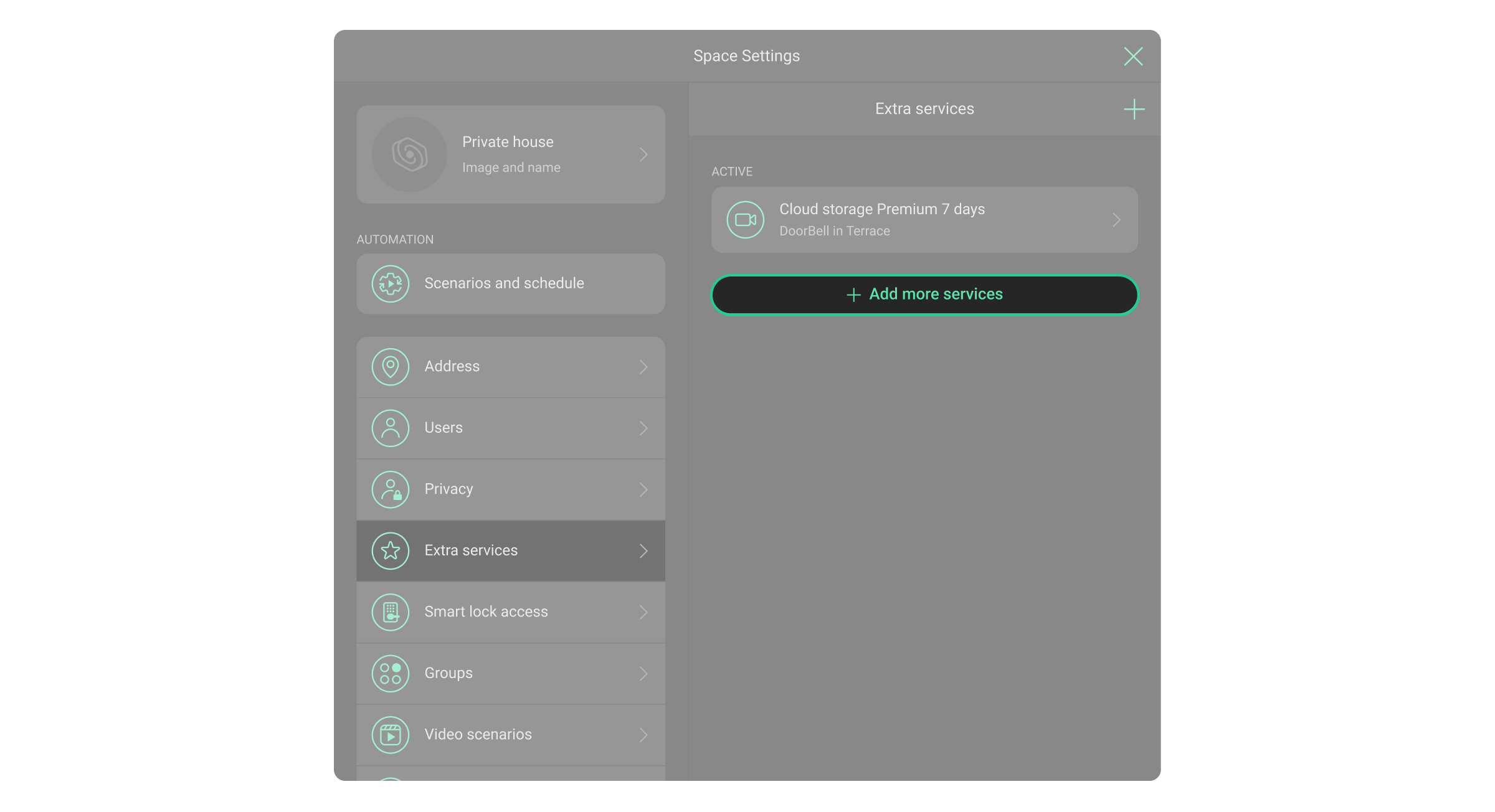Expand Cloud storage Premium 7 days chevron
Image resolution: width=1495 pixels, height=812 pixels.
click(1116, 220)
